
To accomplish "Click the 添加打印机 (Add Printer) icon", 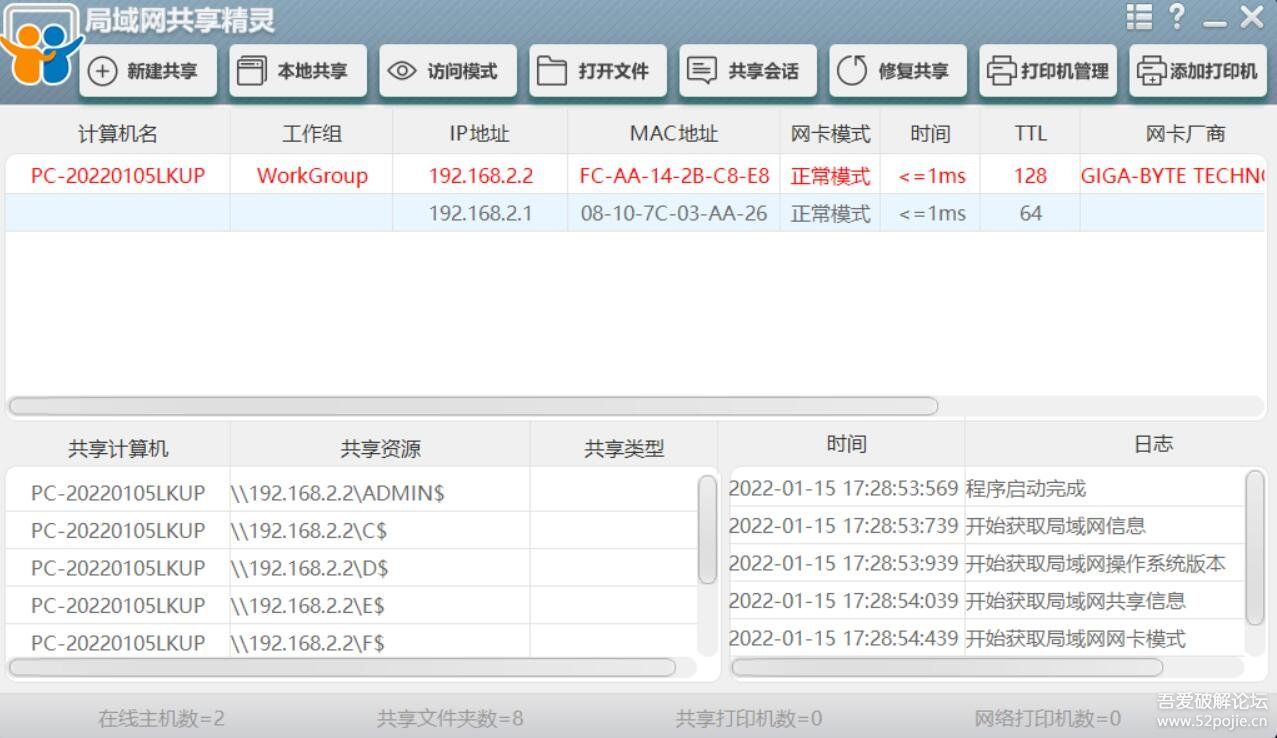I will pos(1150,72).
